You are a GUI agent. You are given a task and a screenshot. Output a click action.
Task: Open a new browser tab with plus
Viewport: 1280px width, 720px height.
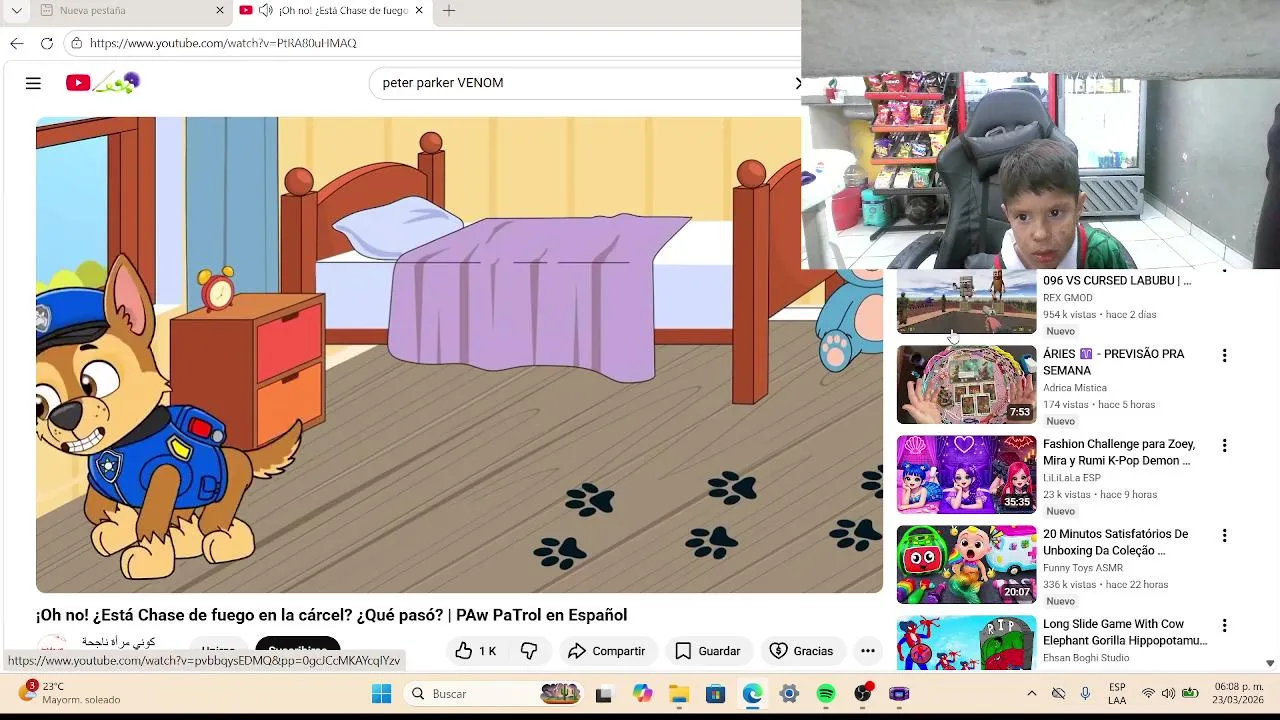[449, 10]
